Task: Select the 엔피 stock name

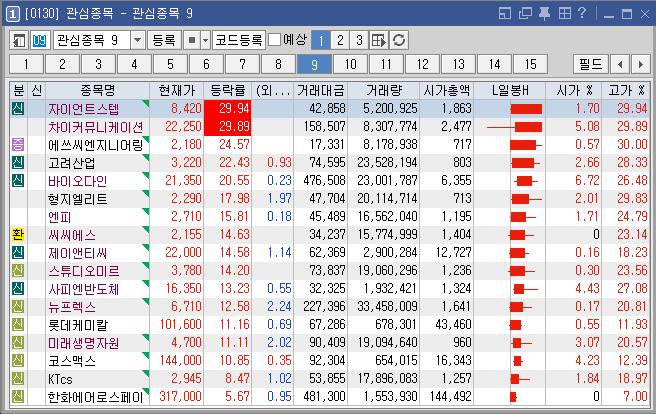Action: (59, 217)
